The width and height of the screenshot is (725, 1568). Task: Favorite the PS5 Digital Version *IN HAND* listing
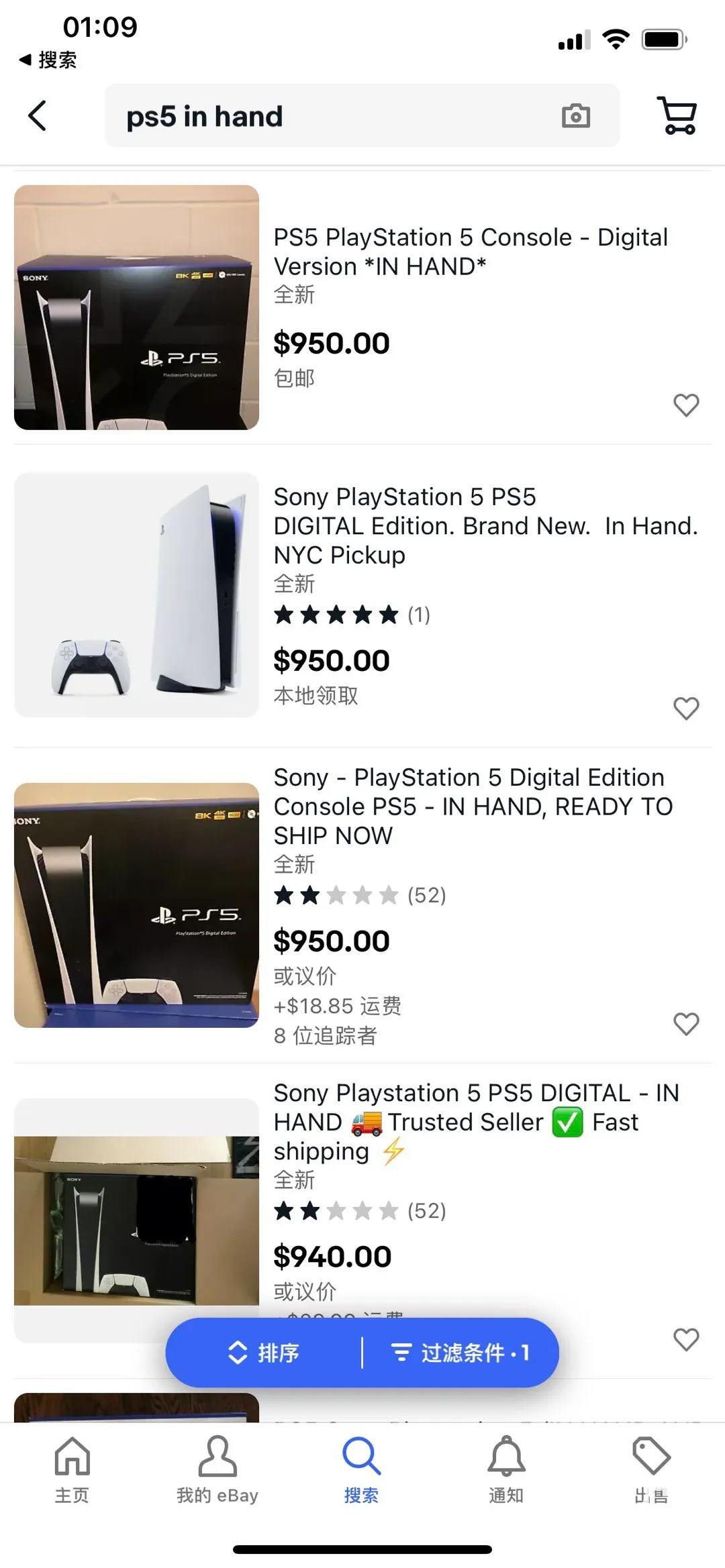click(x=686, y=405)
